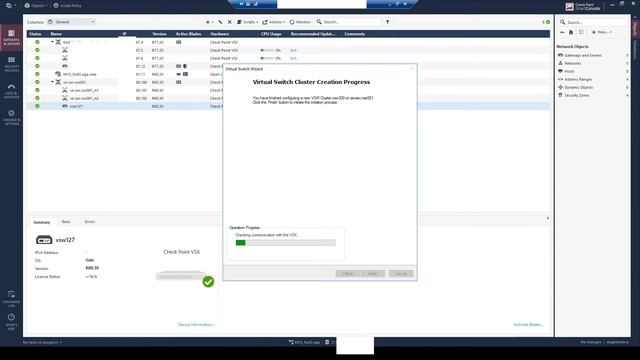Open the Objects menu
The height and width of the screenshot is (360, 640).
pyautogui.click(x=36, y=6)
